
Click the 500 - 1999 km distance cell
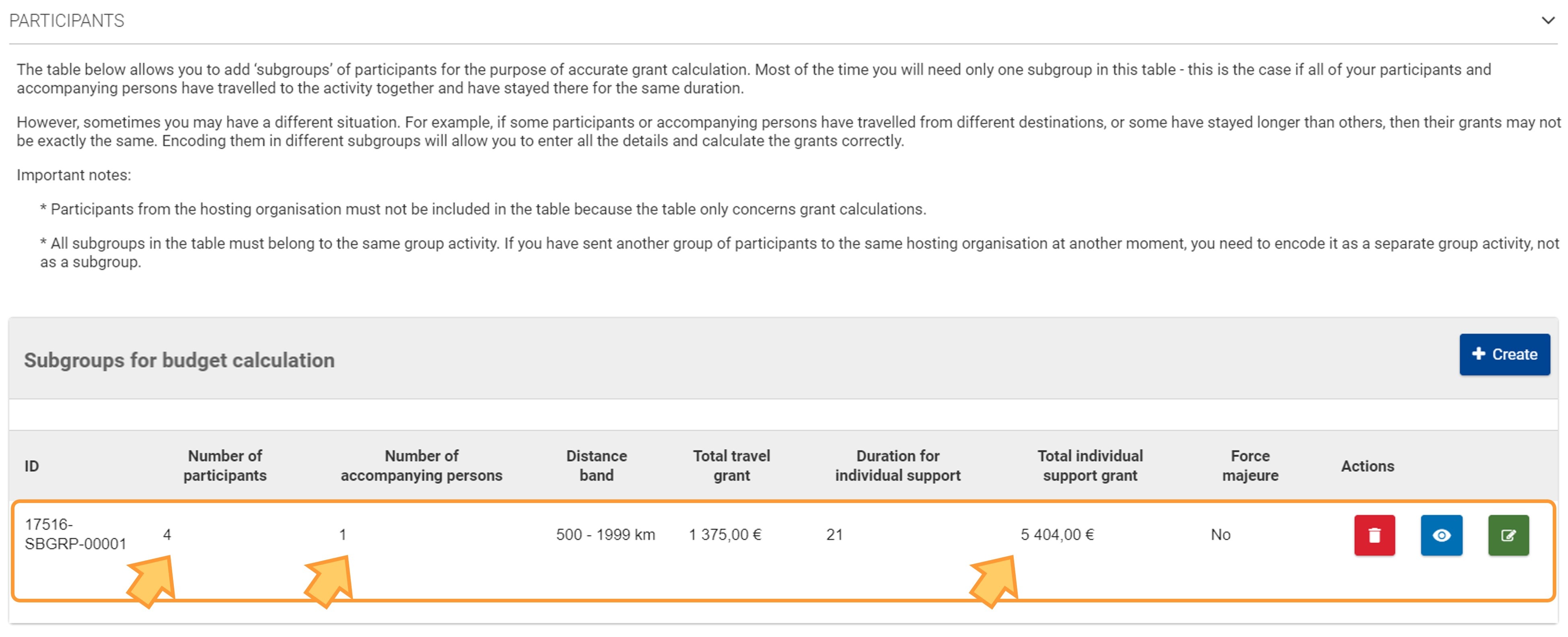(x=605, y=535)
